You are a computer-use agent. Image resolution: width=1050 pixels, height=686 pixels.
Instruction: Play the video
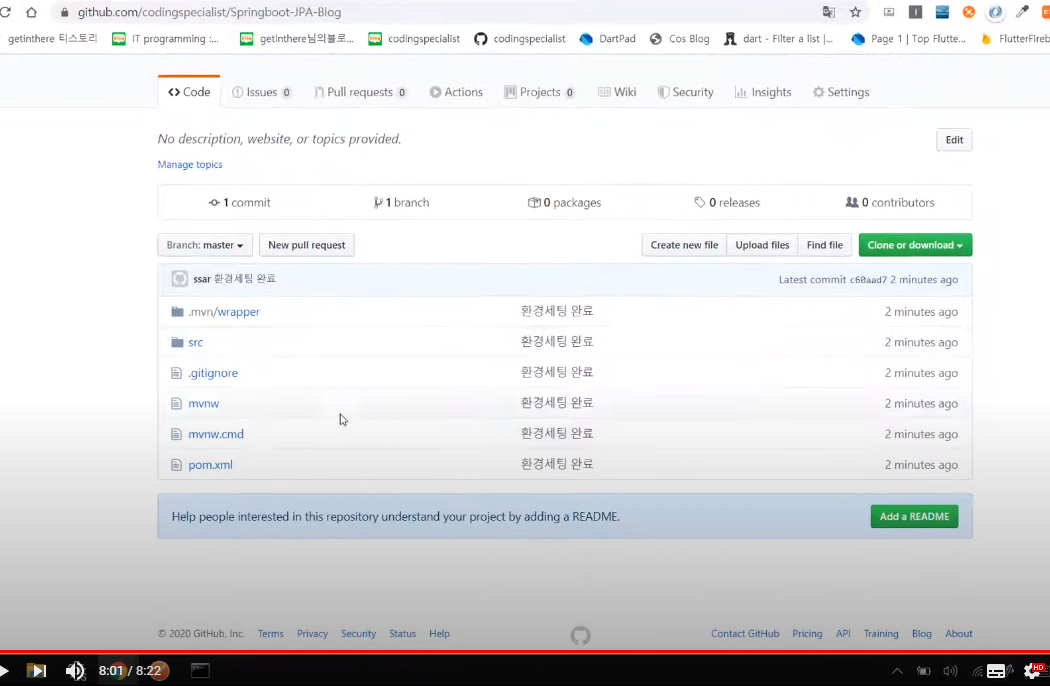4,671
